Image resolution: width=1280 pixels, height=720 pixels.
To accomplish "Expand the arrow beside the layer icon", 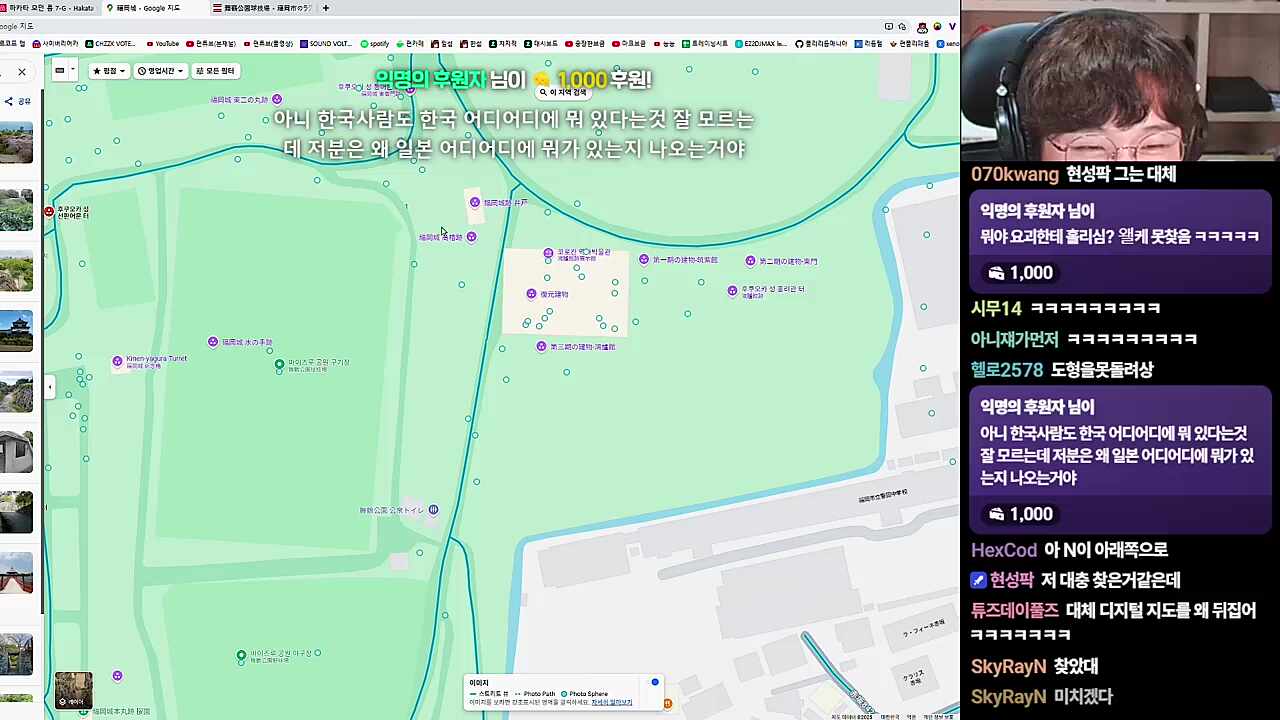I will click(x=72, y=71).
